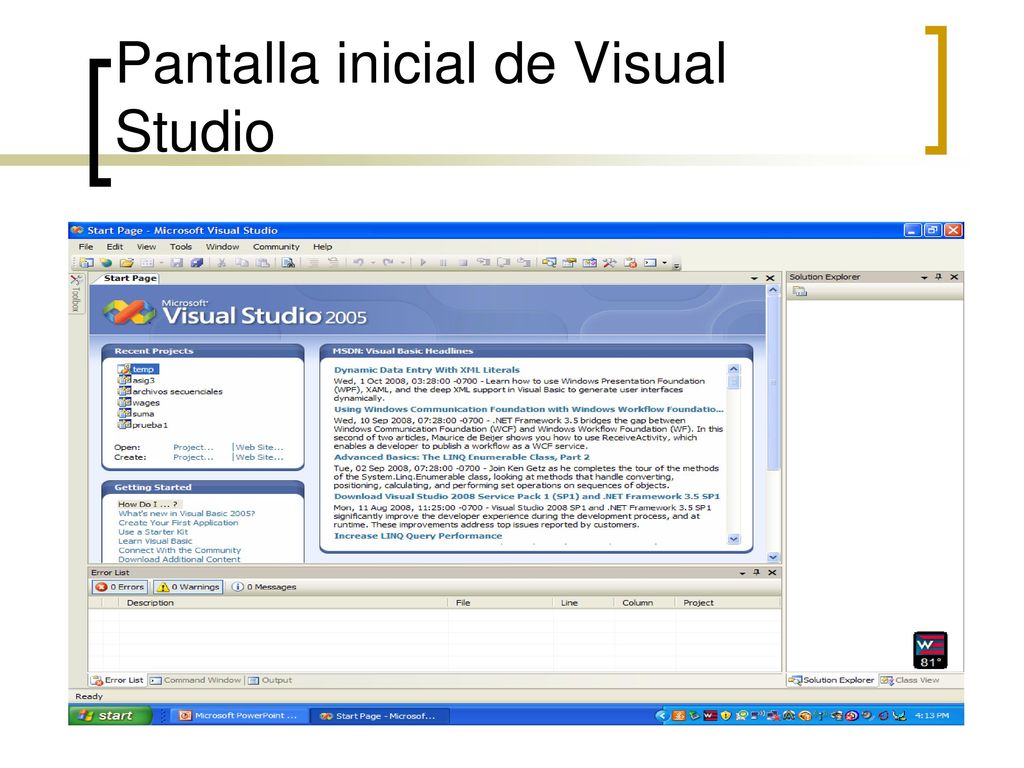1024x768 pixels.
Task: Open Advanced Basics: The LINQ Enumerable Class link
Action: pyautogui.click(x=462, y=457)
